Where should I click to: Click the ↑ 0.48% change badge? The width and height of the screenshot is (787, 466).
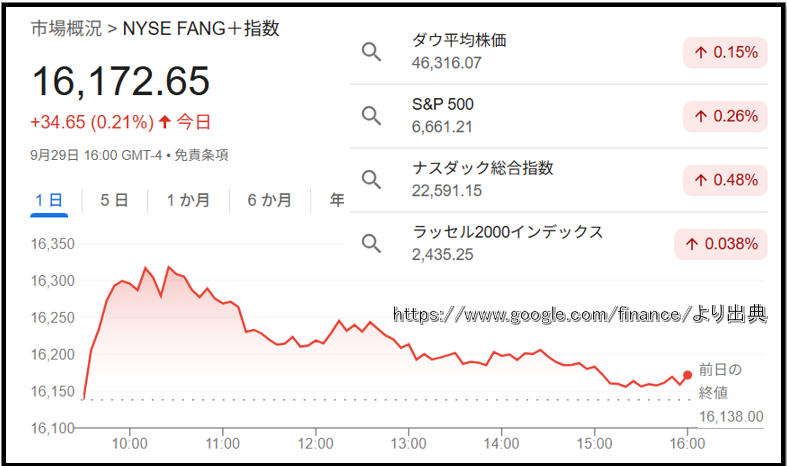tap(724, 180)
